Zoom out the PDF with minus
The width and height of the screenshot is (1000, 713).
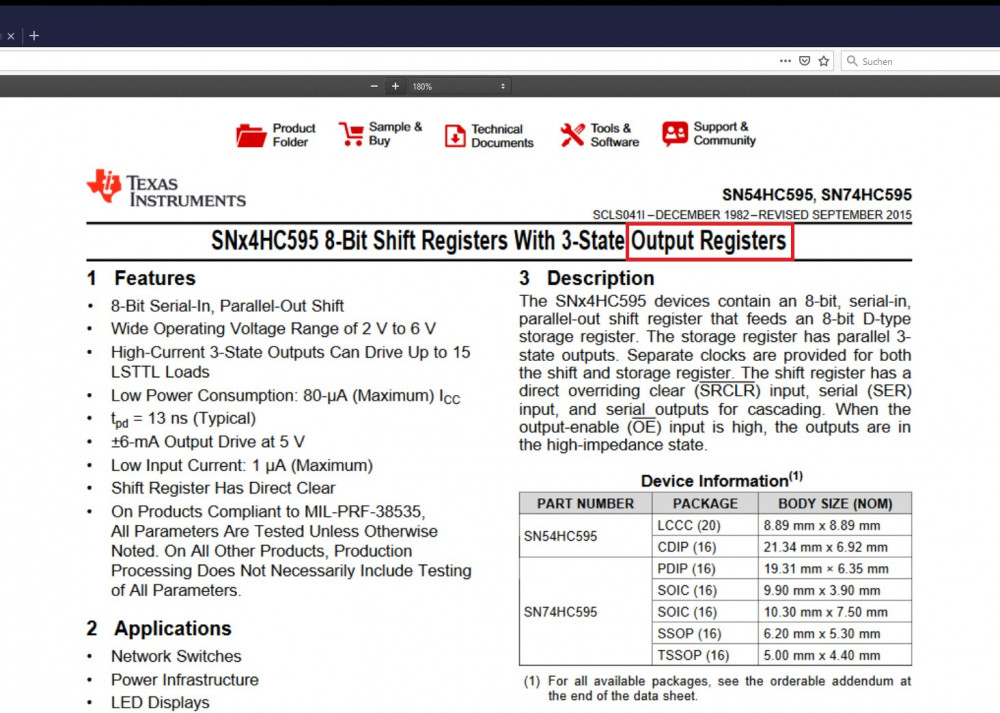click(374, 86)
